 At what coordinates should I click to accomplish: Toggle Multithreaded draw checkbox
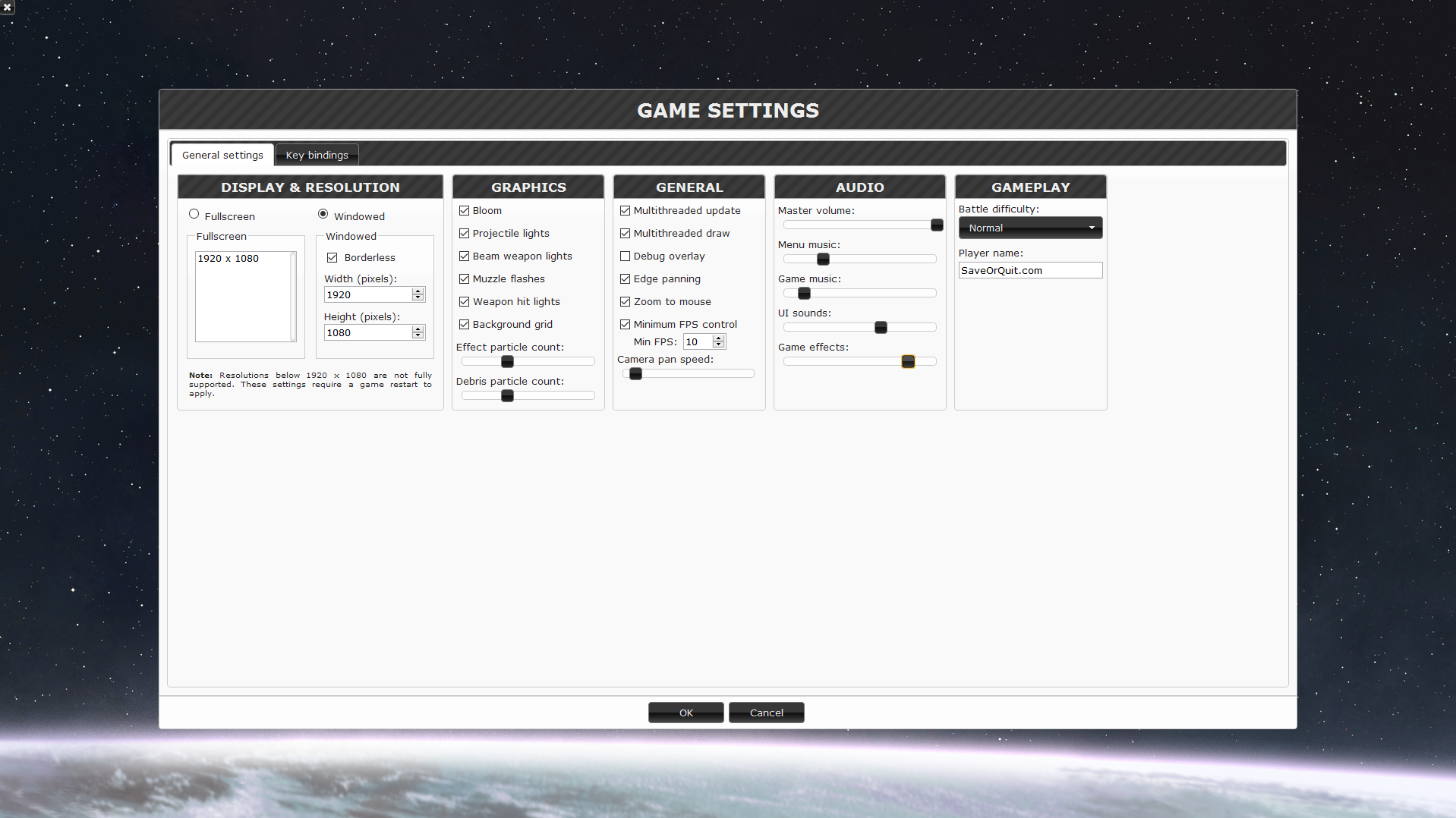pos(626,234)
